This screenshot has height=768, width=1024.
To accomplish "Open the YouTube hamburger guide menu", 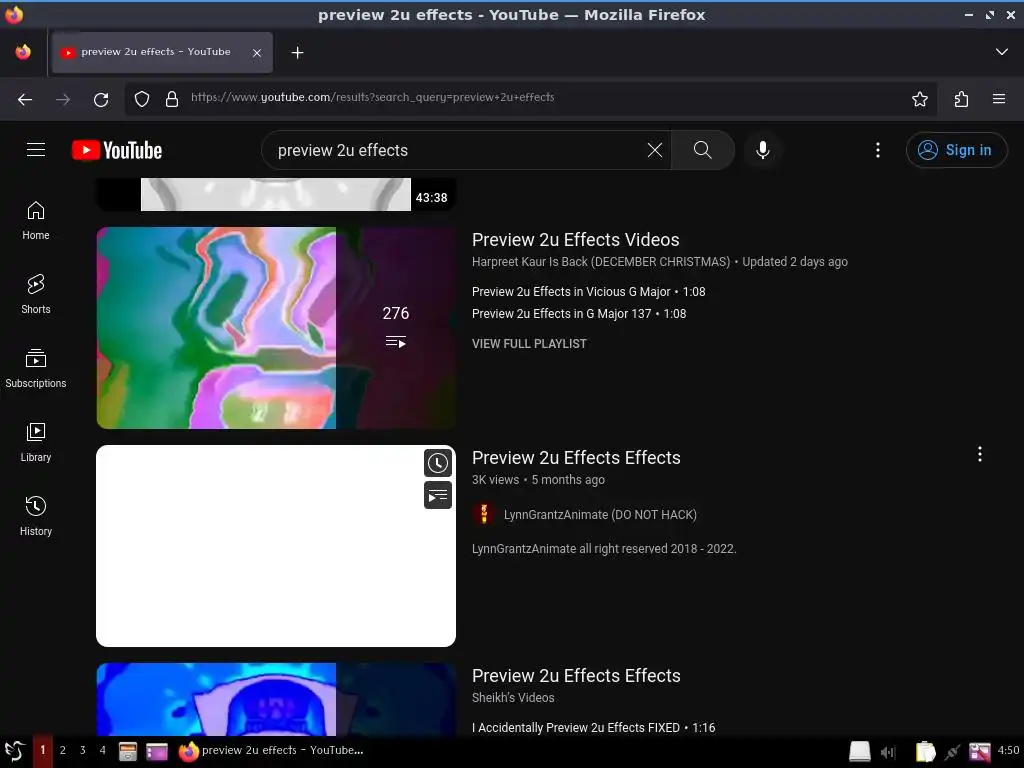I will pyautogui.click(x=36, y=150).
